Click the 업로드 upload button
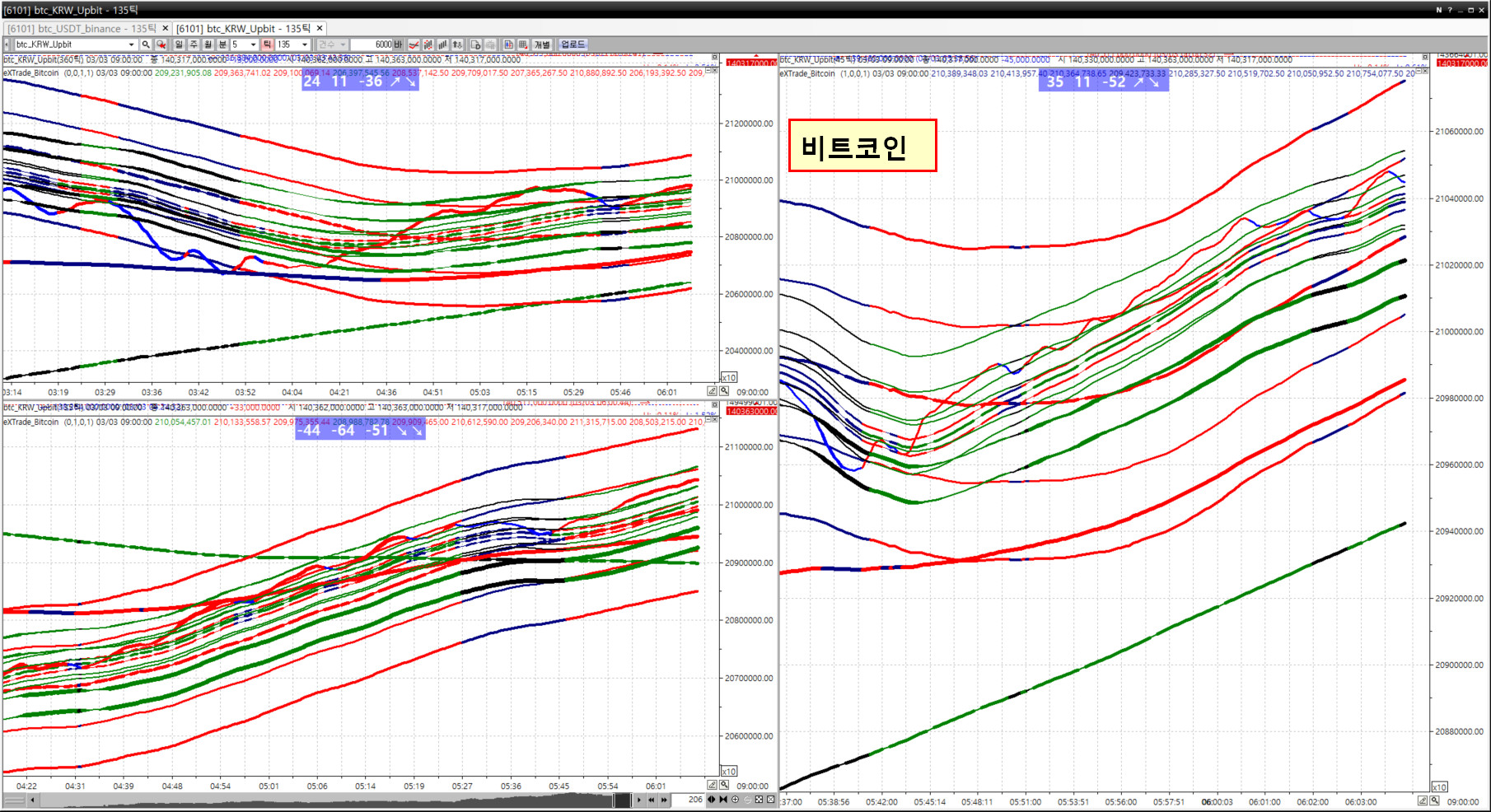Viewport: 1491px width, 812px height. [573, 44]
